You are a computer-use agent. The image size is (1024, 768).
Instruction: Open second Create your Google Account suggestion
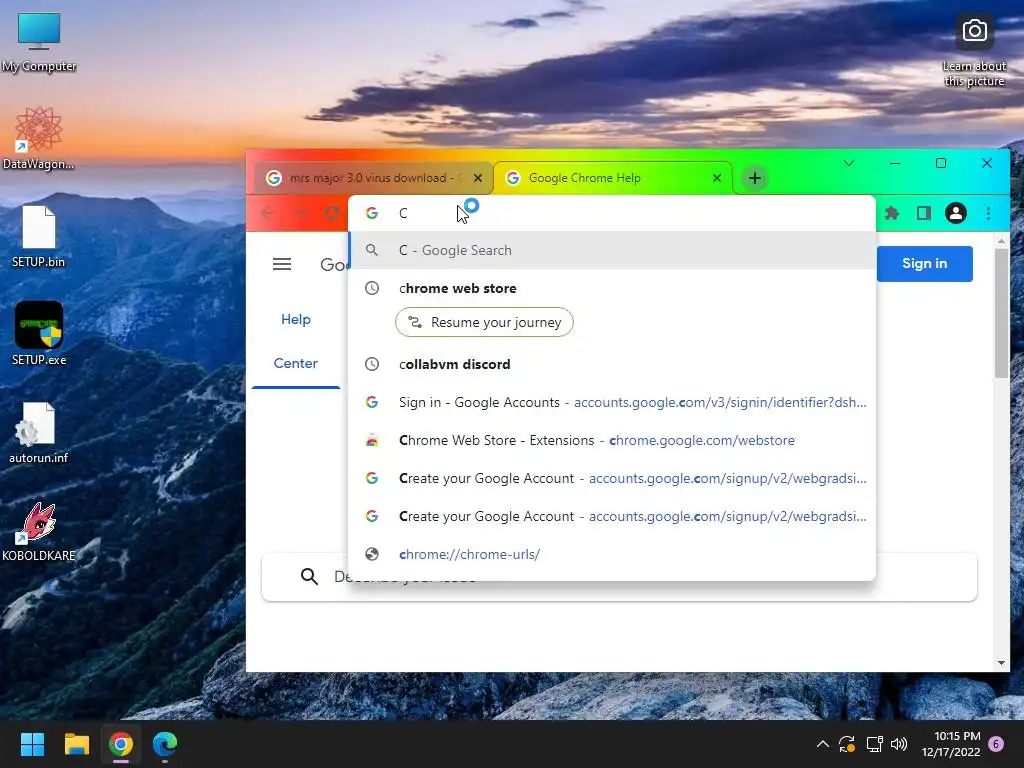[613, 516]
